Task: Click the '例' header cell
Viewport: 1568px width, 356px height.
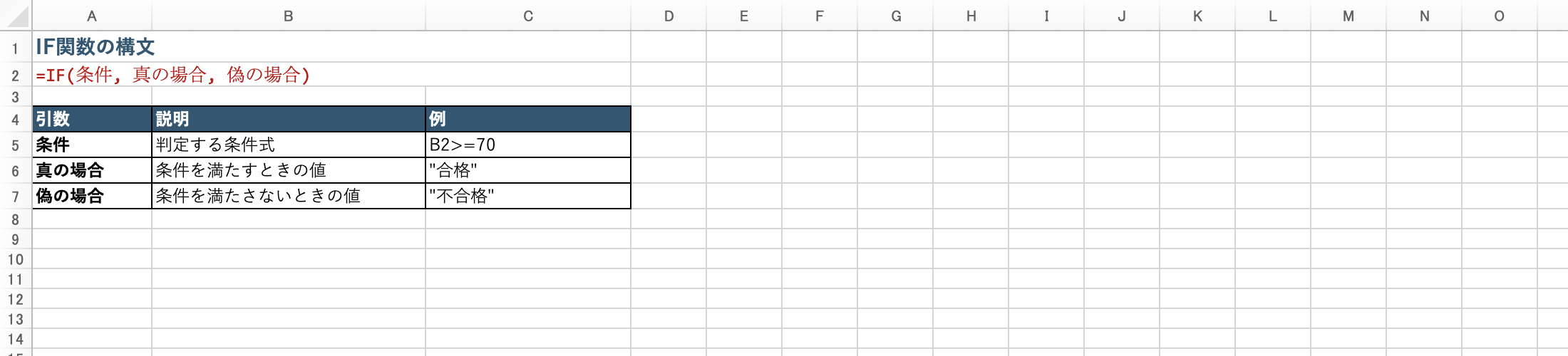Action: tap(527, 119)
